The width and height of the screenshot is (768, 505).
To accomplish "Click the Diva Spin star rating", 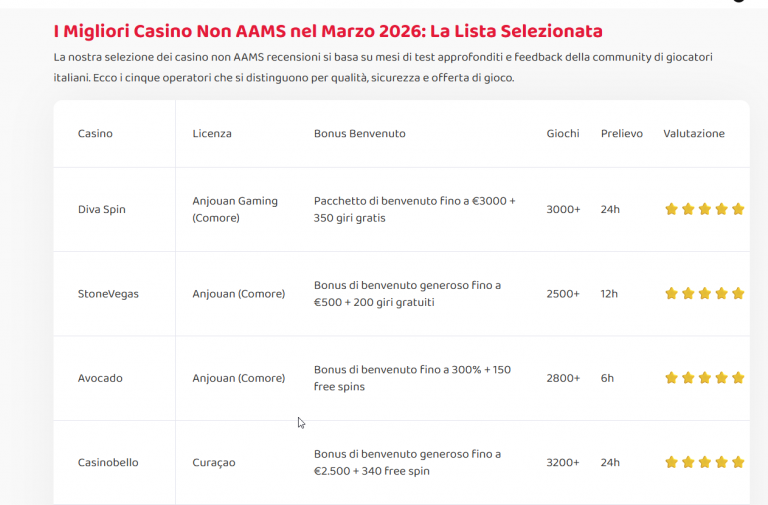I will [x=704, y=210].
